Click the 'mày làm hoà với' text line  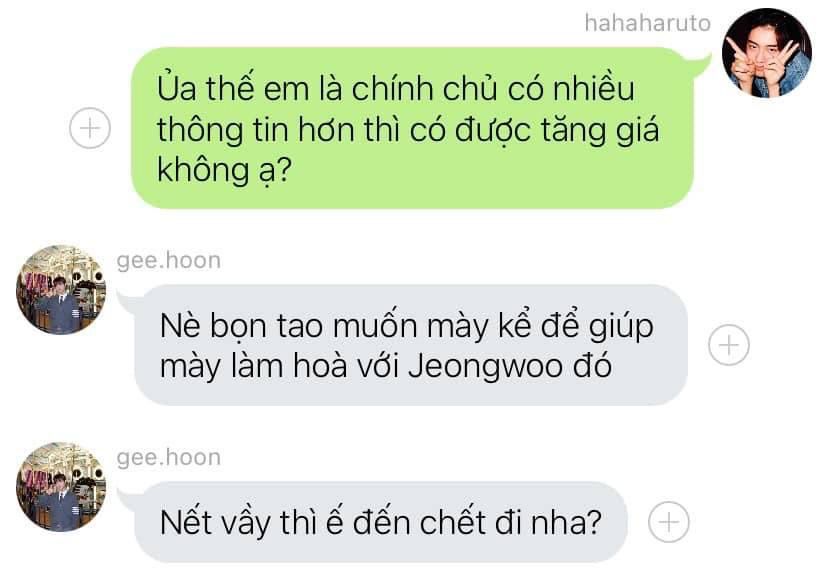[x=281, y=366]
